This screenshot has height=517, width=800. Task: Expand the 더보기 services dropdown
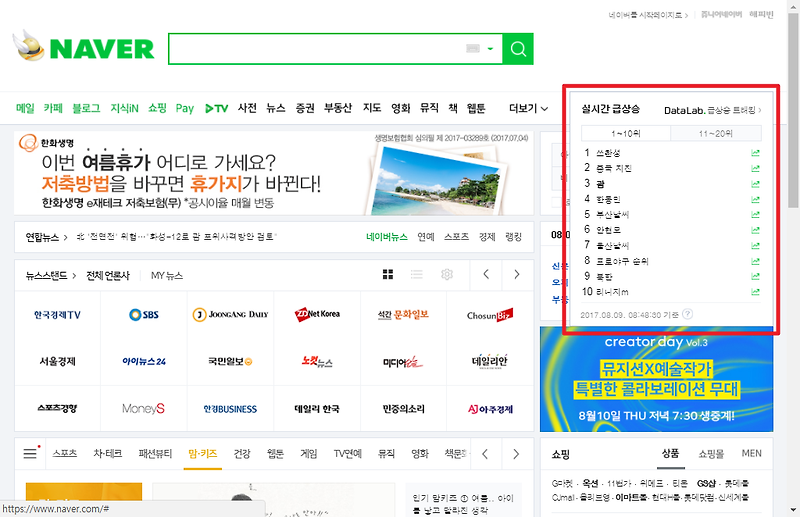coord(529,108)
